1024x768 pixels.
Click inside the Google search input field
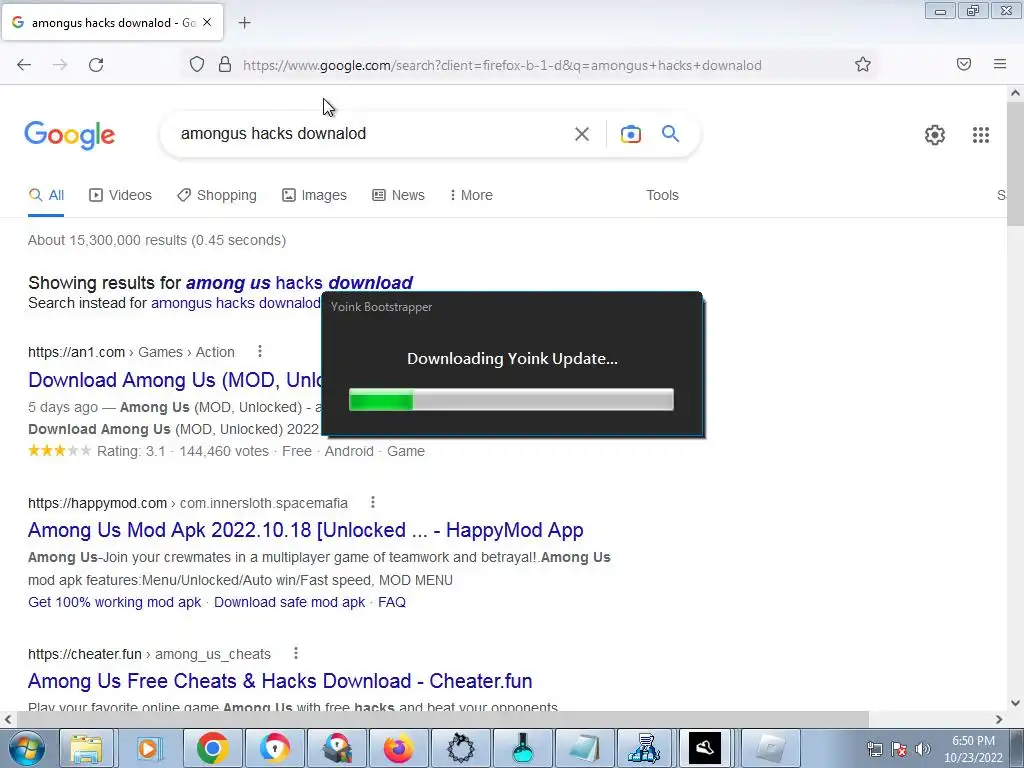[x=372, y=134]
